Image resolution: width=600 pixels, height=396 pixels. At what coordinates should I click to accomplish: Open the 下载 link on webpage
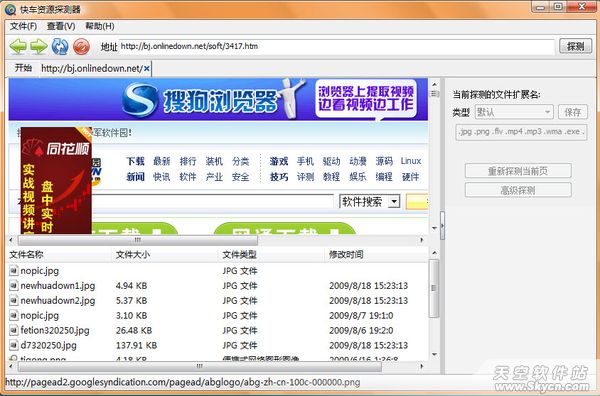(135, 161)
